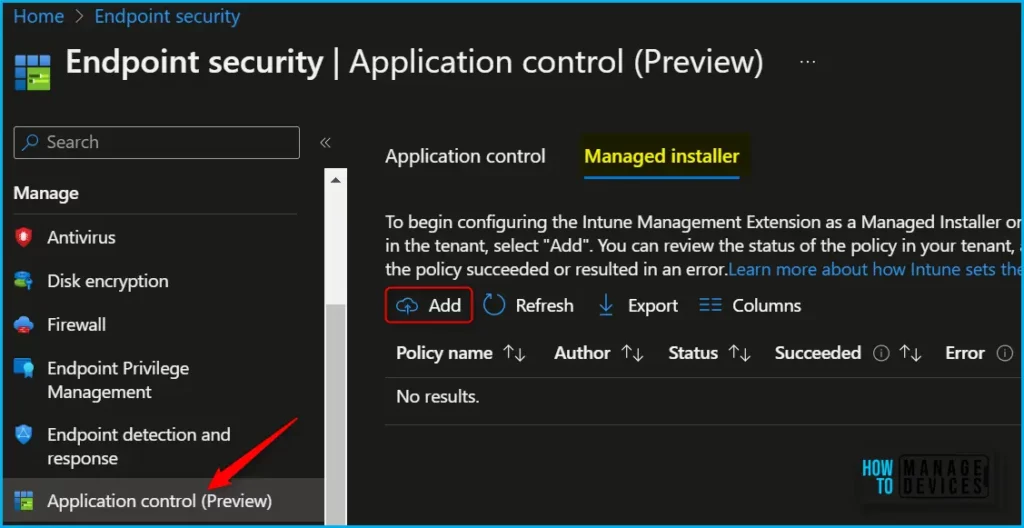
Task: Click the Policy name column header
Action: click(444, 354)
